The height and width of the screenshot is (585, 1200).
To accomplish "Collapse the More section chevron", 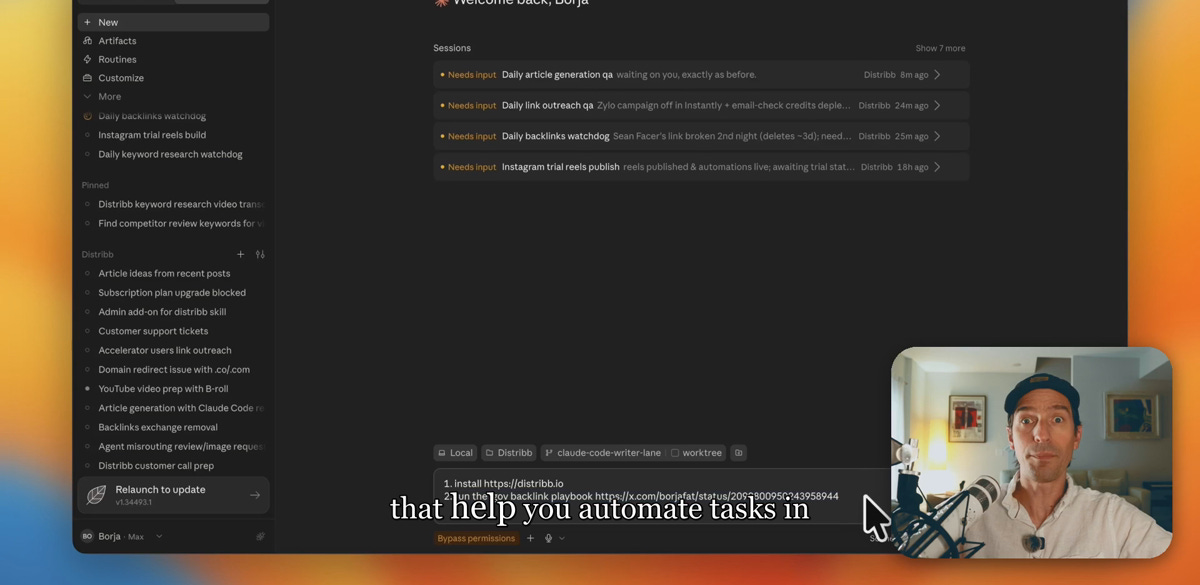I will coord(87,97).
